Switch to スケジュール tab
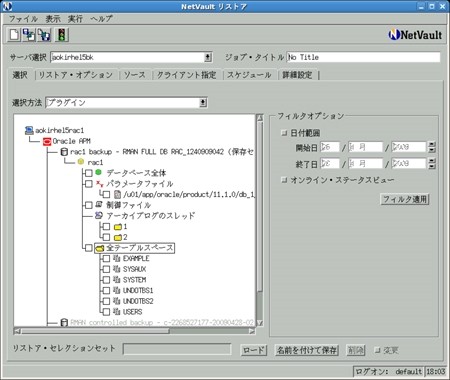 coord(249,75)
